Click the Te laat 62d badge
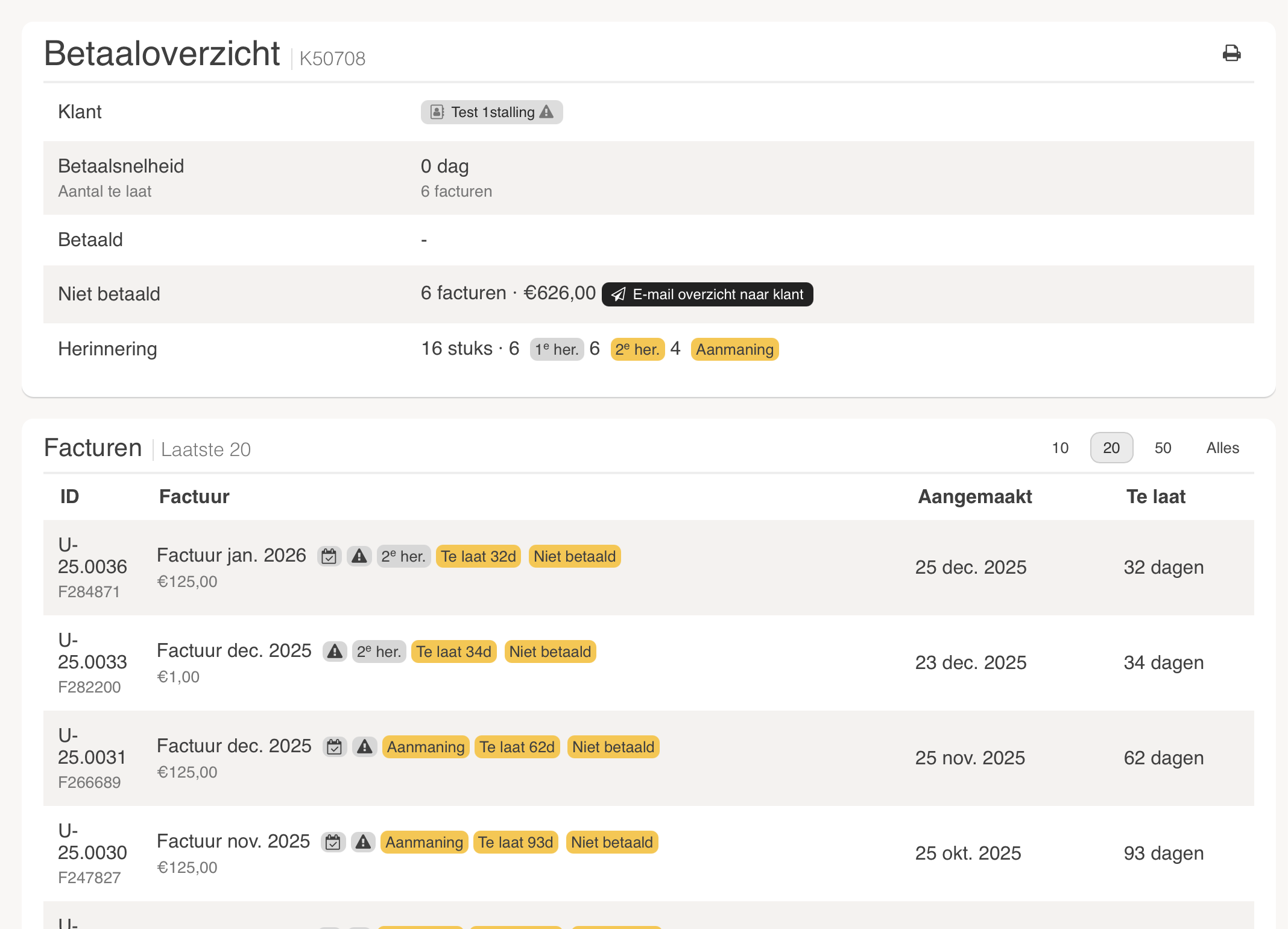The height and width of the screenshot is (929, 1288). click(517, 747)
